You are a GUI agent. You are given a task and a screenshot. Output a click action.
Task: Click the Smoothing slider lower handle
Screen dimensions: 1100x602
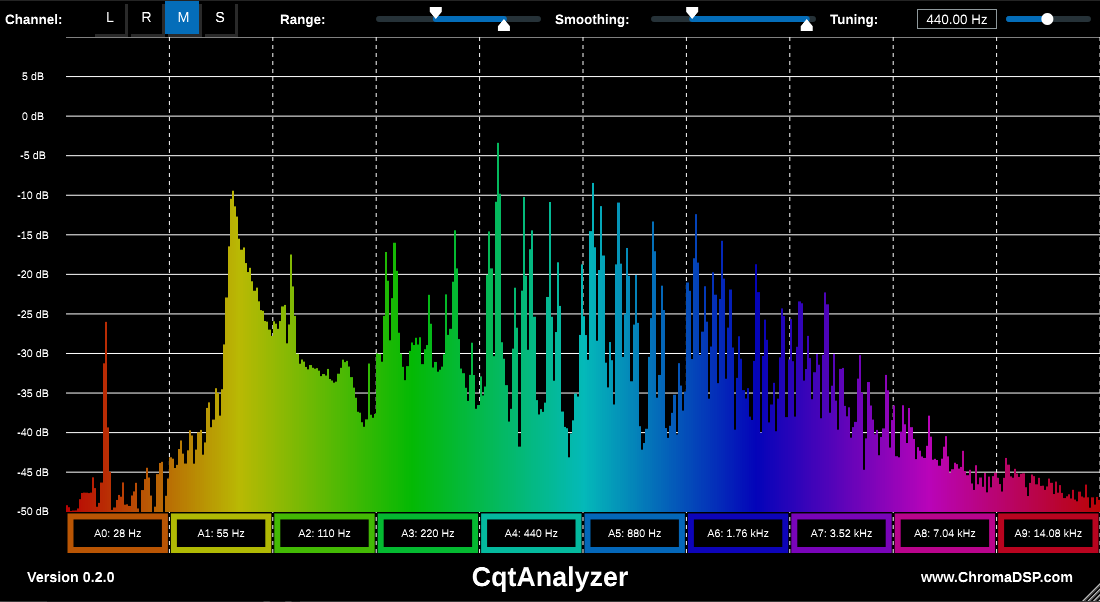click(x=807, y=26)
